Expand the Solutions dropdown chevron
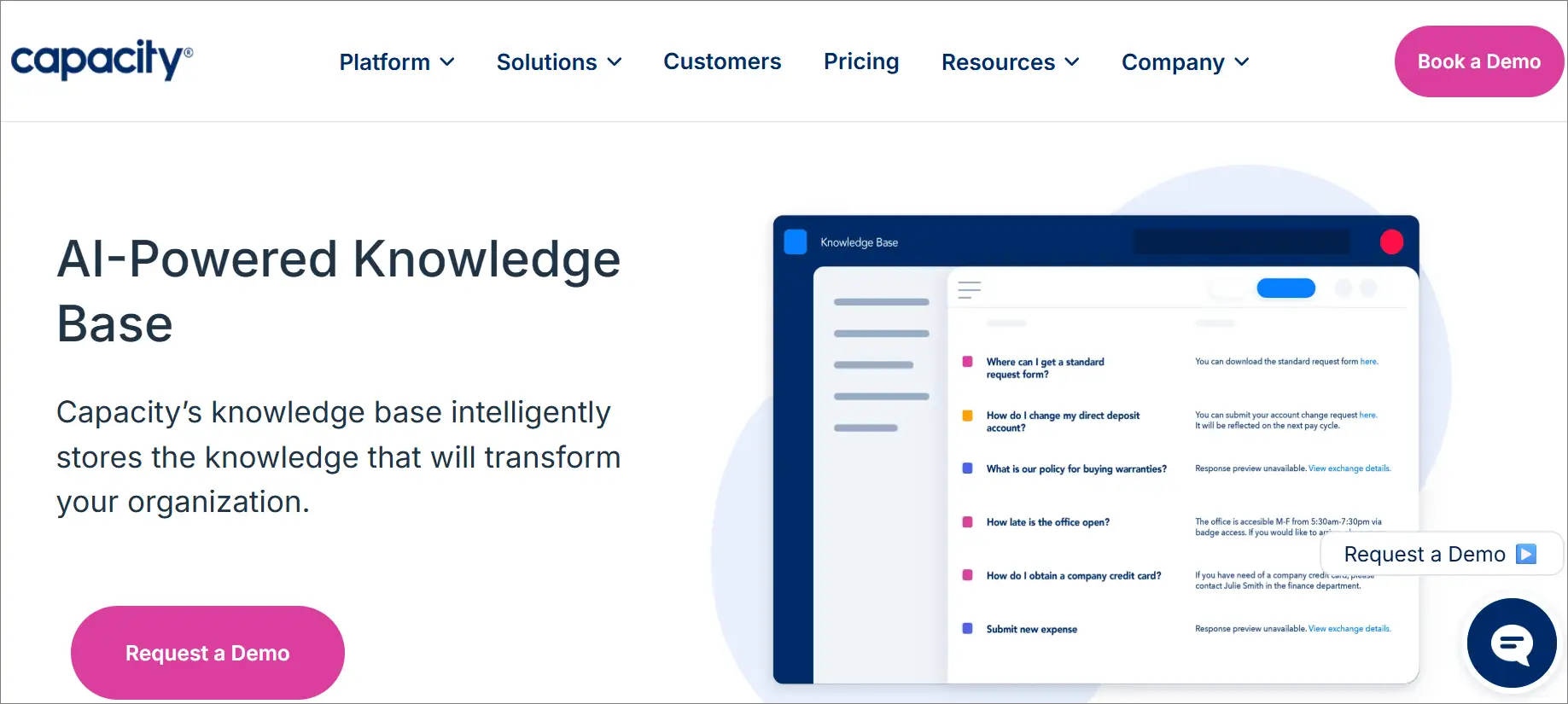The image size is (1568, 704). click(x=615, y=62)
